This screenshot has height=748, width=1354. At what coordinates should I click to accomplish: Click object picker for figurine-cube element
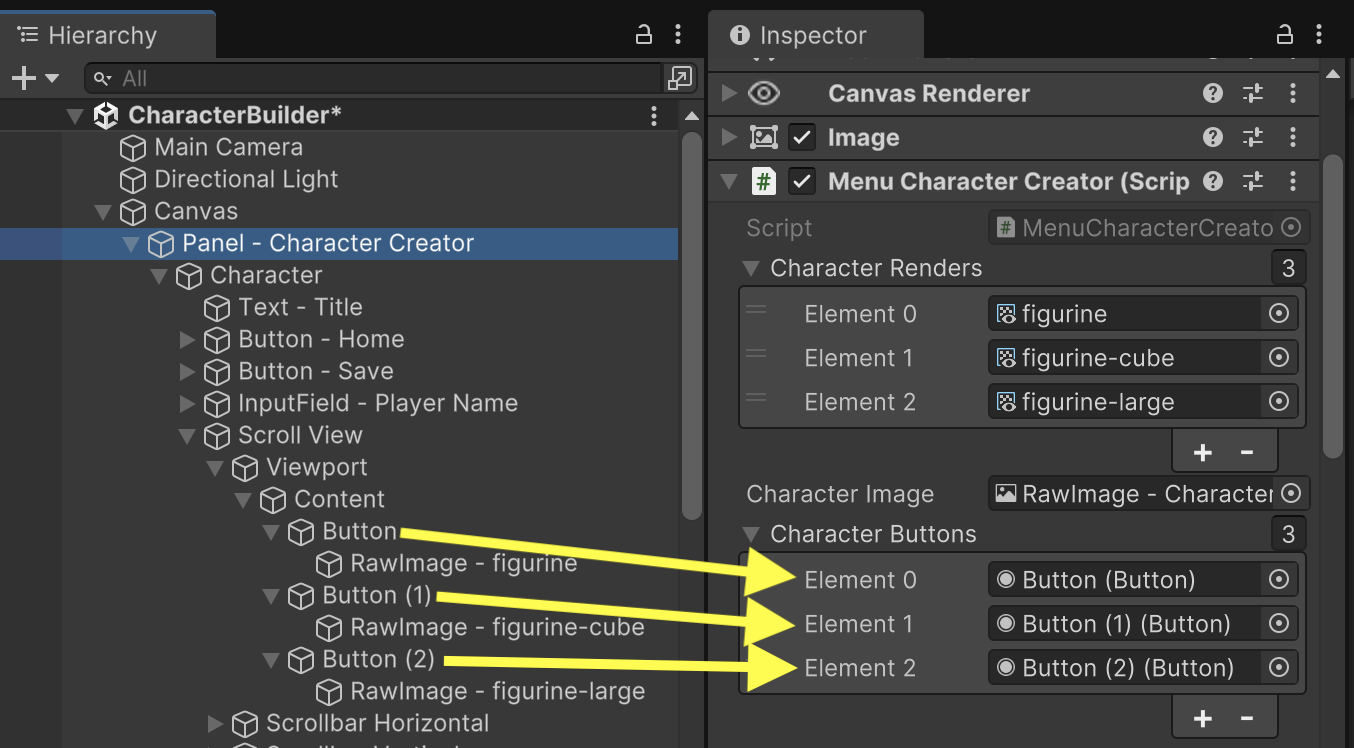pyautogui.click(x=1278, y=358)
